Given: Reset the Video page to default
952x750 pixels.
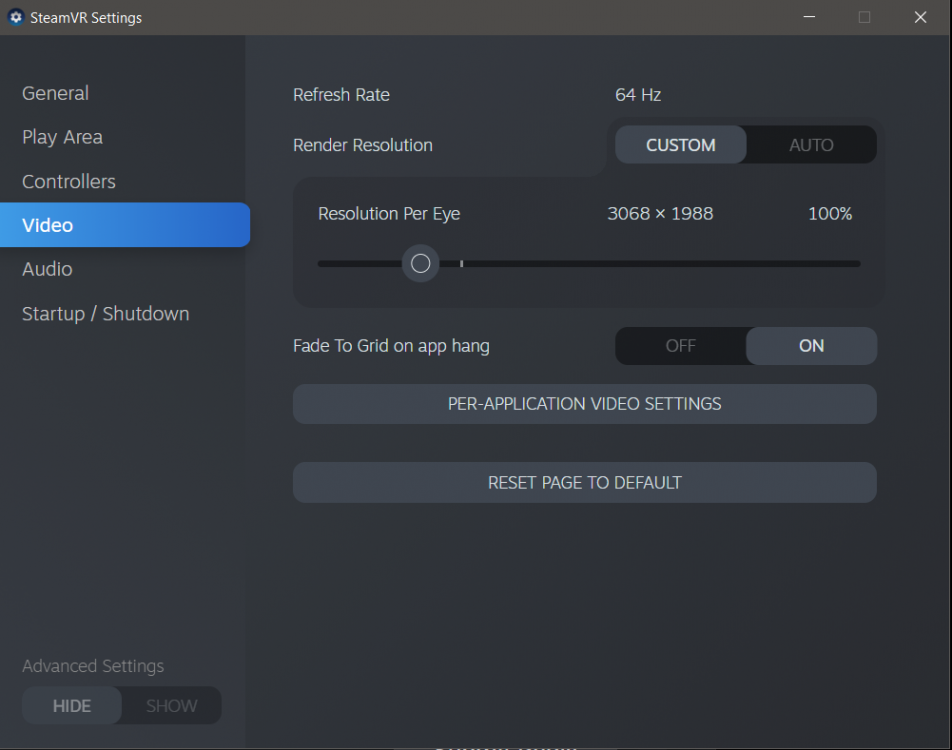Looking at the screenshot, I should (584, 482).
